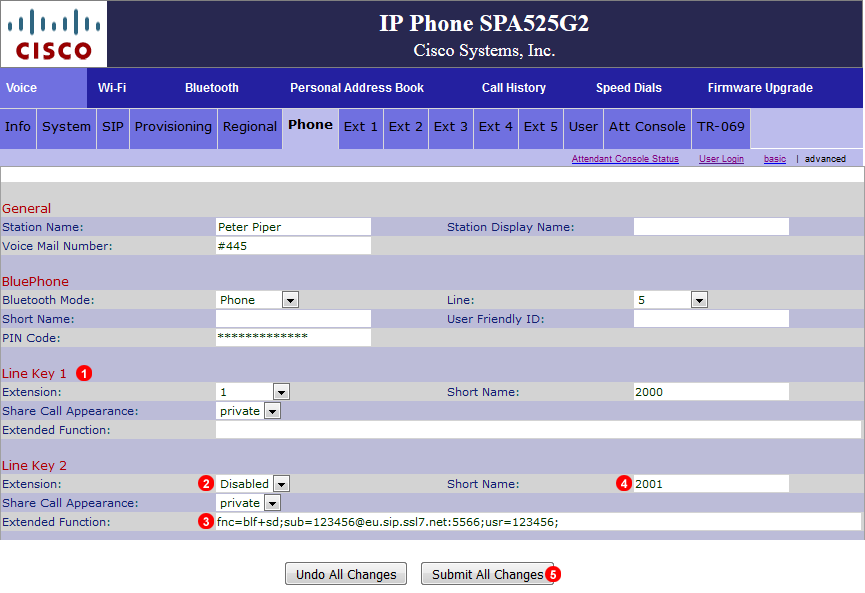
Task: Open Line Key 2 Share Call Appearance dropdown
Action: pos(248,503)
